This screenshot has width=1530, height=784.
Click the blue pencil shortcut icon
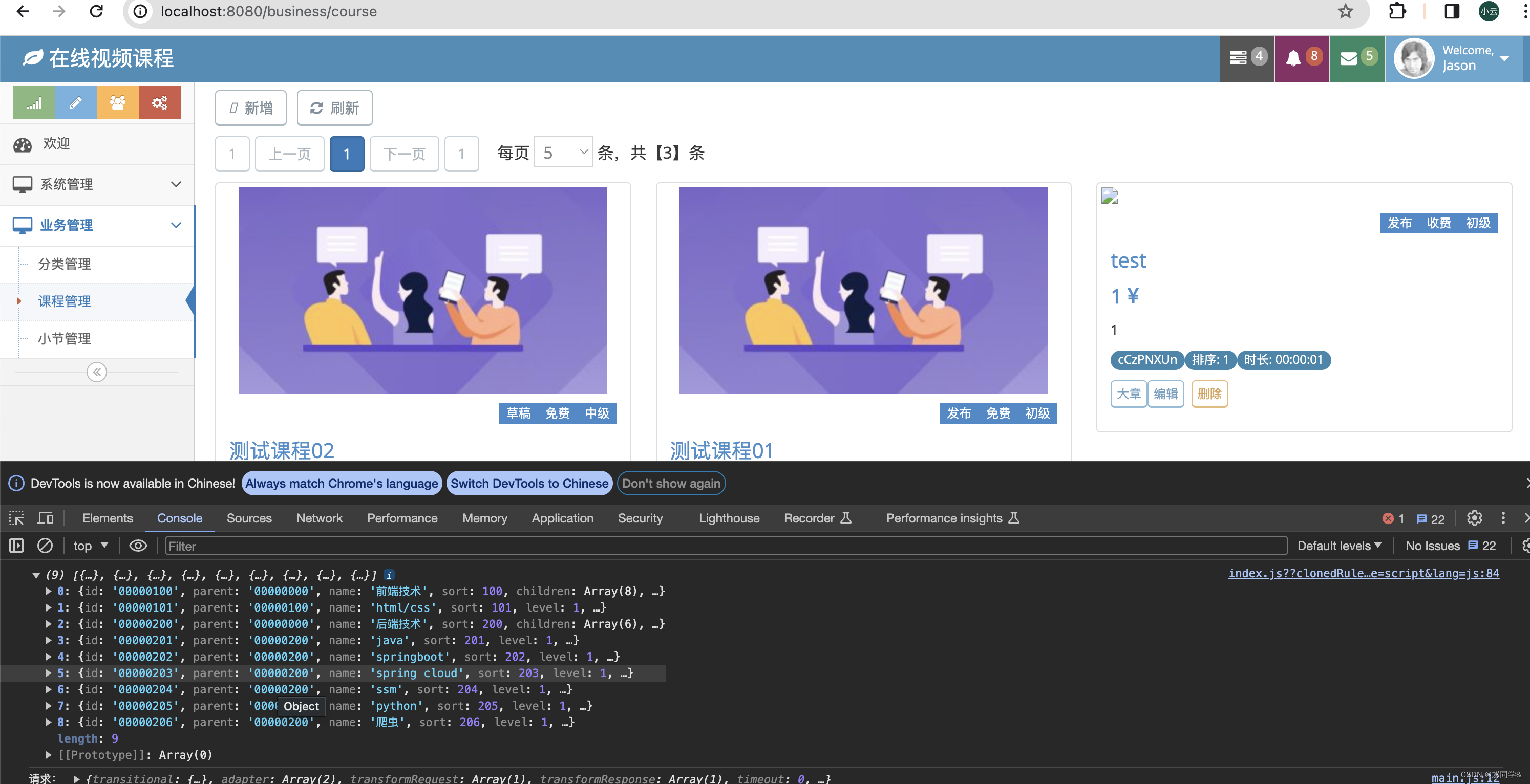75,103
